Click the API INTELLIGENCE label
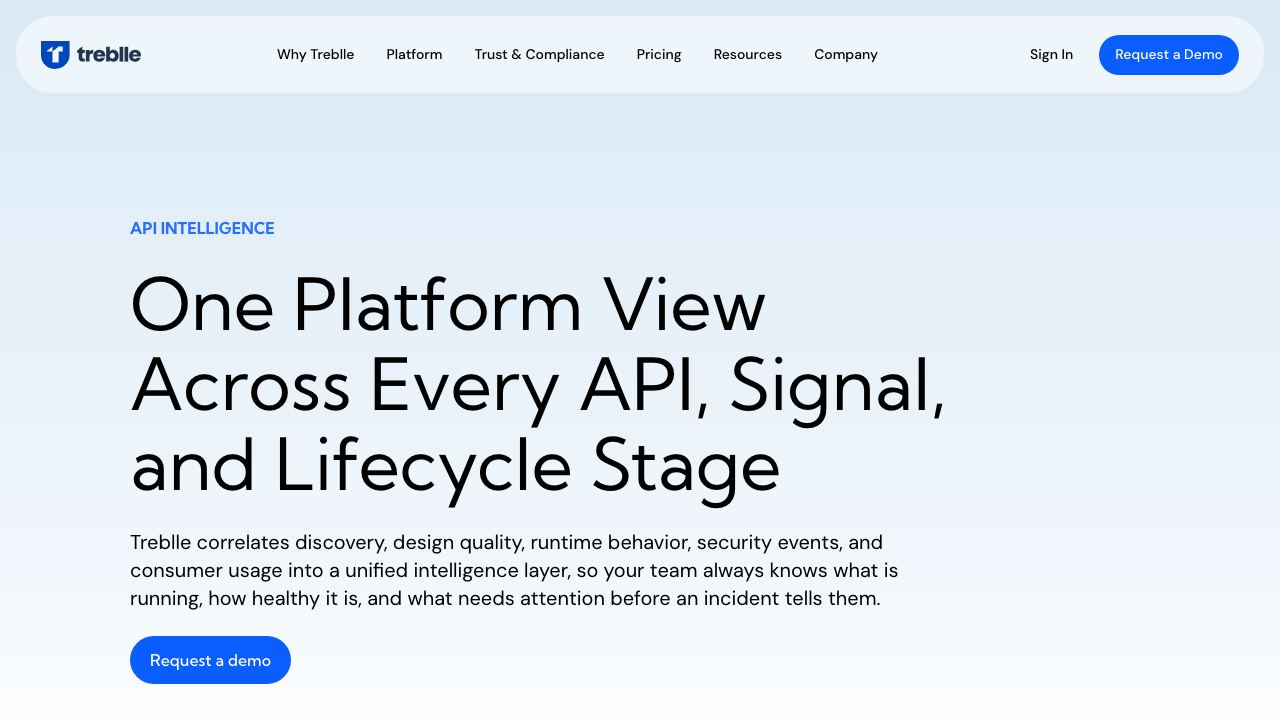Screen dimensions: 1280x720 202,228
